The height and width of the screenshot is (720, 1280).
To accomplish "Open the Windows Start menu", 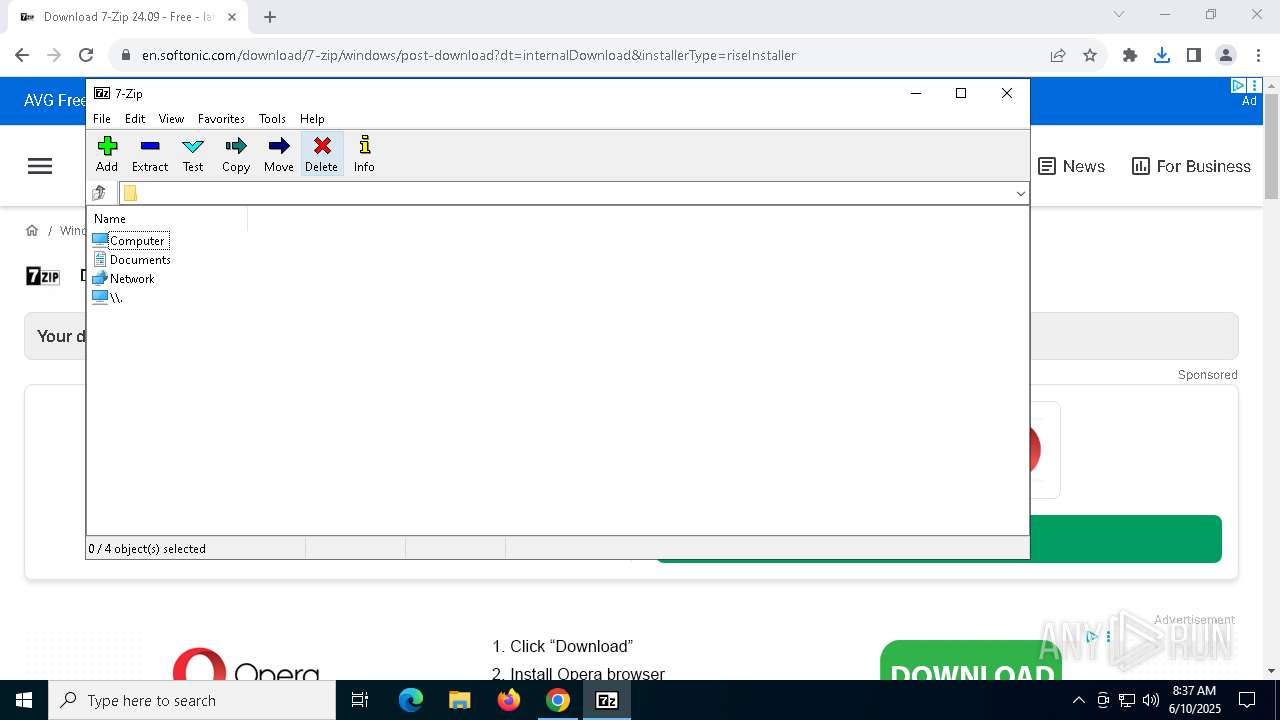I will (x=24, y=700).
